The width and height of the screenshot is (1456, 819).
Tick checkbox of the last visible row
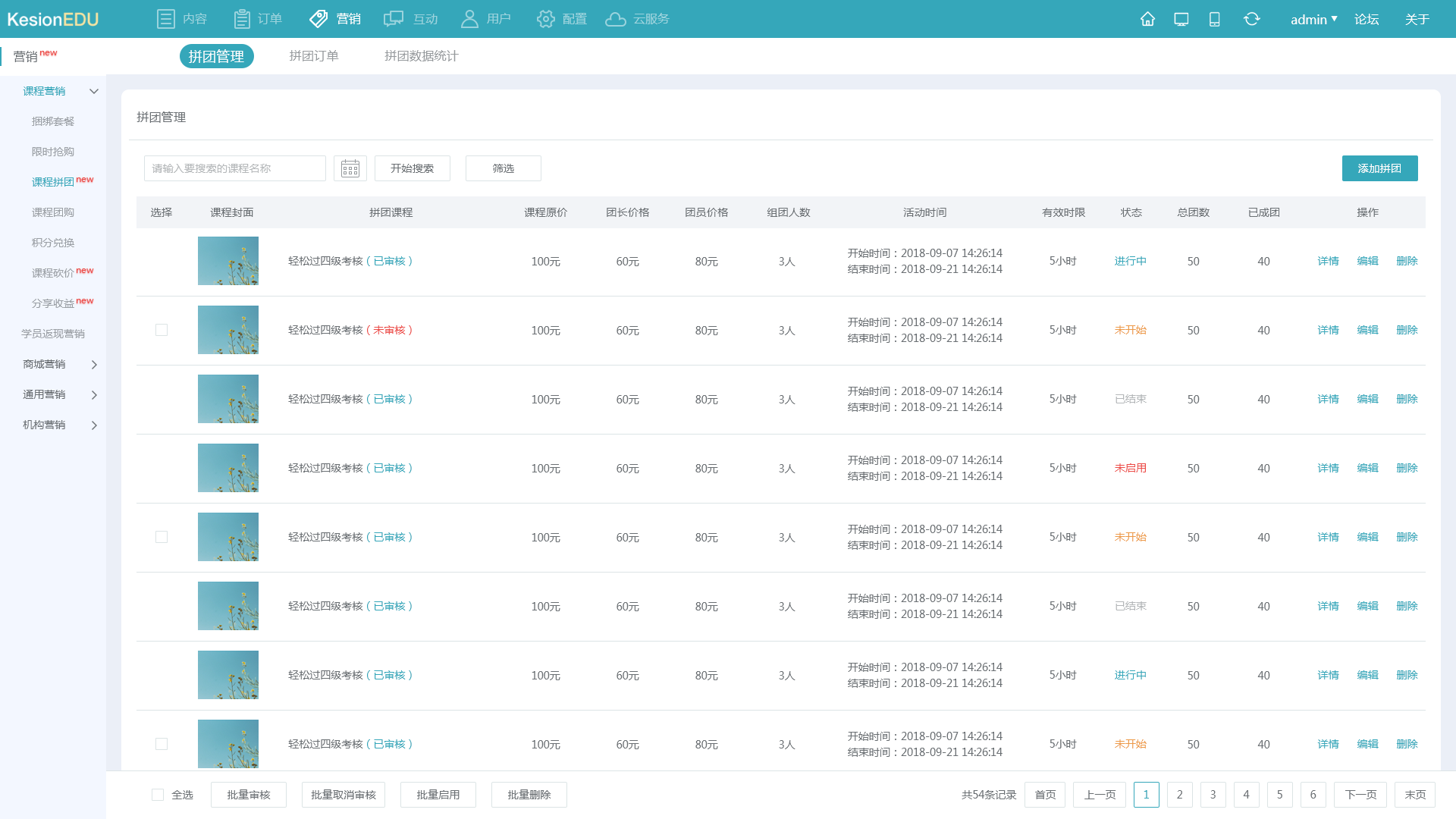[x=162, y=744]
